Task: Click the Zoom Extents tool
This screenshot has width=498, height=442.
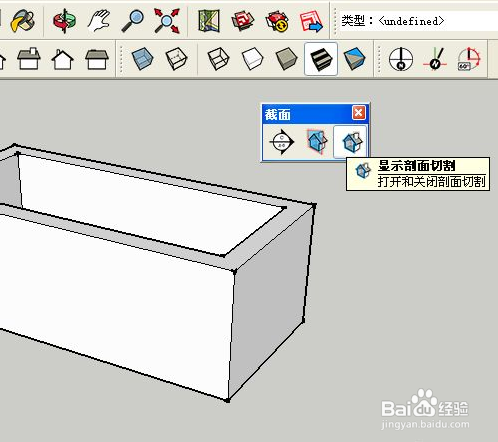Action: 166,21
